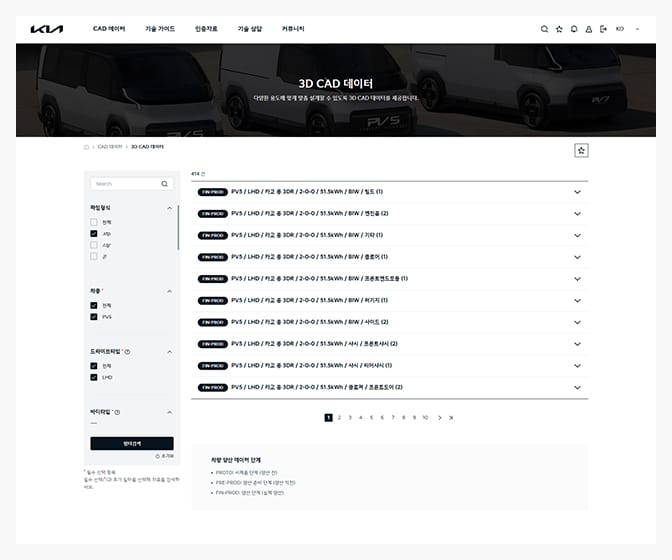The height and width of the screenshot is (560, 672).
Task: Uncheck the PV5 checkbox
Action: click(94, 317)
